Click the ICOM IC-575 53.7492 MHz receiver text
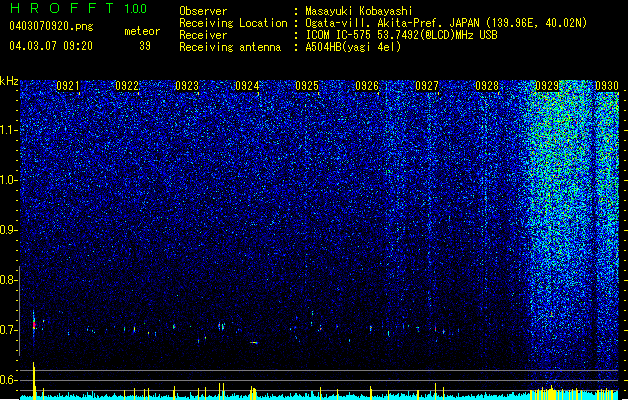This screenshot has width=629, height=400. click(401, 35)
